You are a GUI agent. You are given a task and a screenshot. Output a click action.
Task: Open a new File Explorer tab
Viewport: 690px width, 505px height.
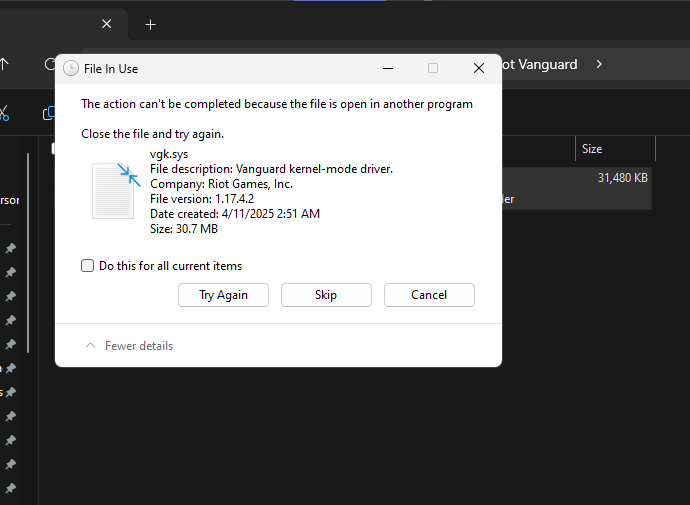pos(150,25)
